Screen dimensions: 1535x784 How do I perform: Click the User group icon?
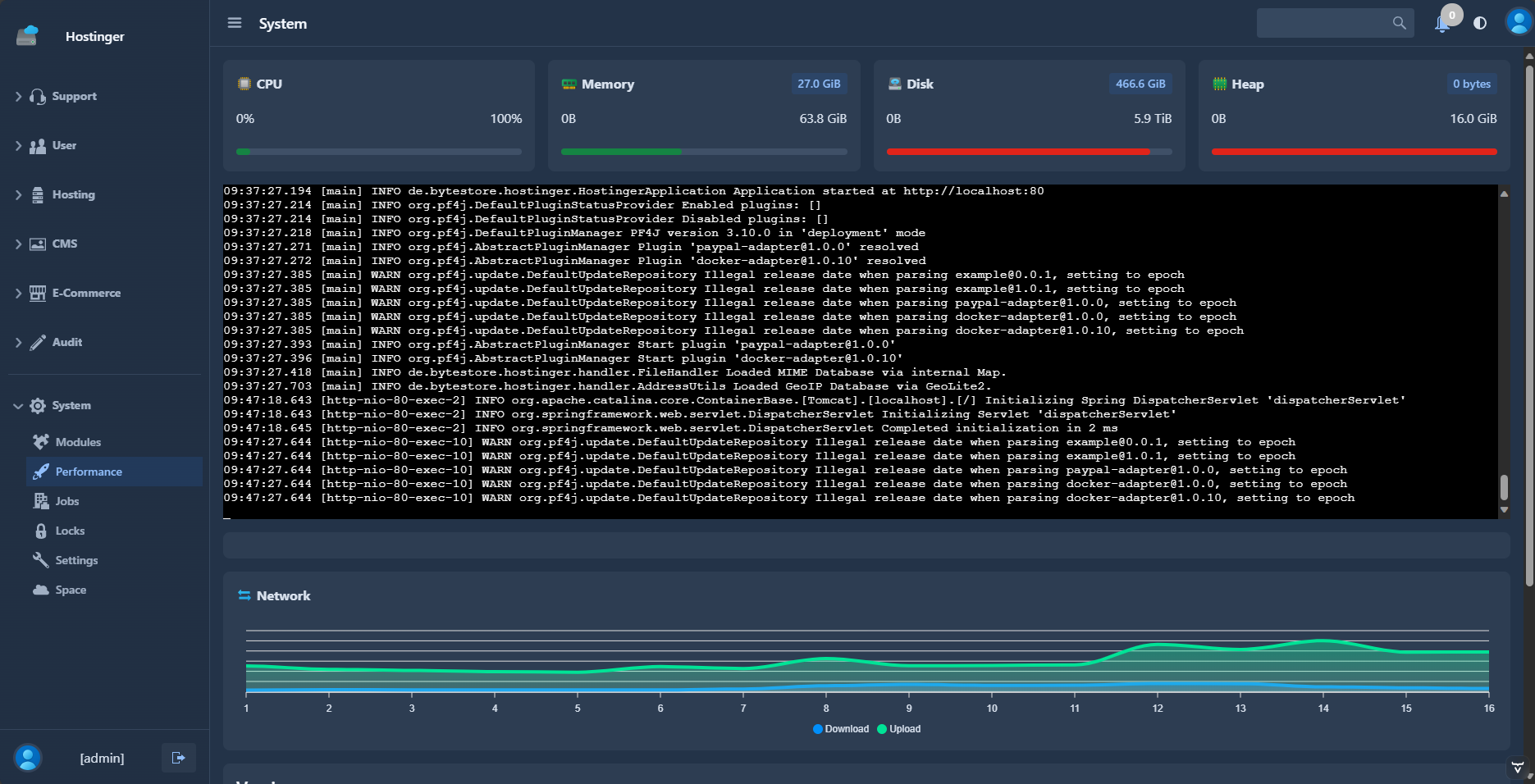click(38, 146)
